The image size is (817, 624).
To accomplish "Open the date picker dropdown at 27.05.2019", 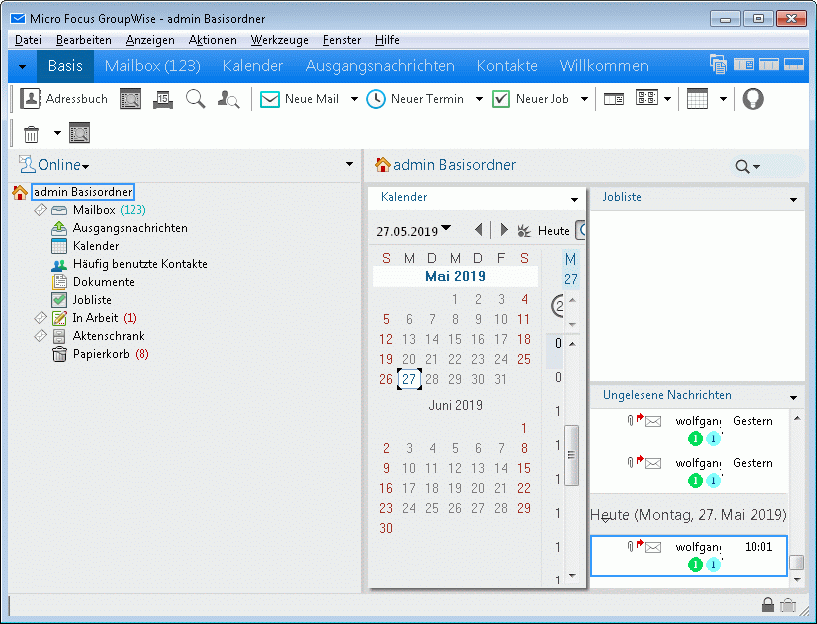I will pyautogui.click(x=445, y=228).
